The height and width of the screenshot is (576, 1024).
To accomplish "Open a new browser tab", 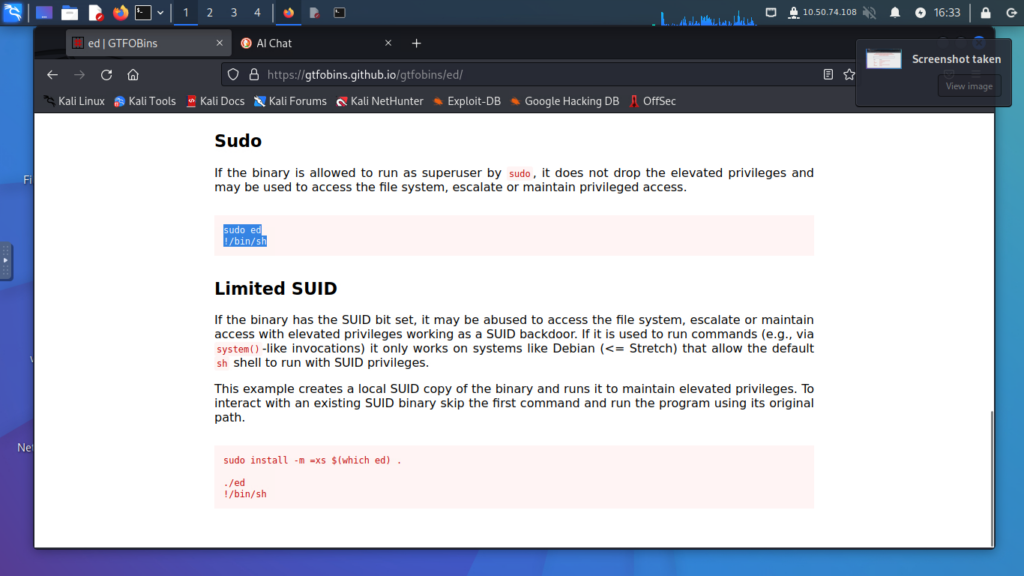I will [417, 43].
